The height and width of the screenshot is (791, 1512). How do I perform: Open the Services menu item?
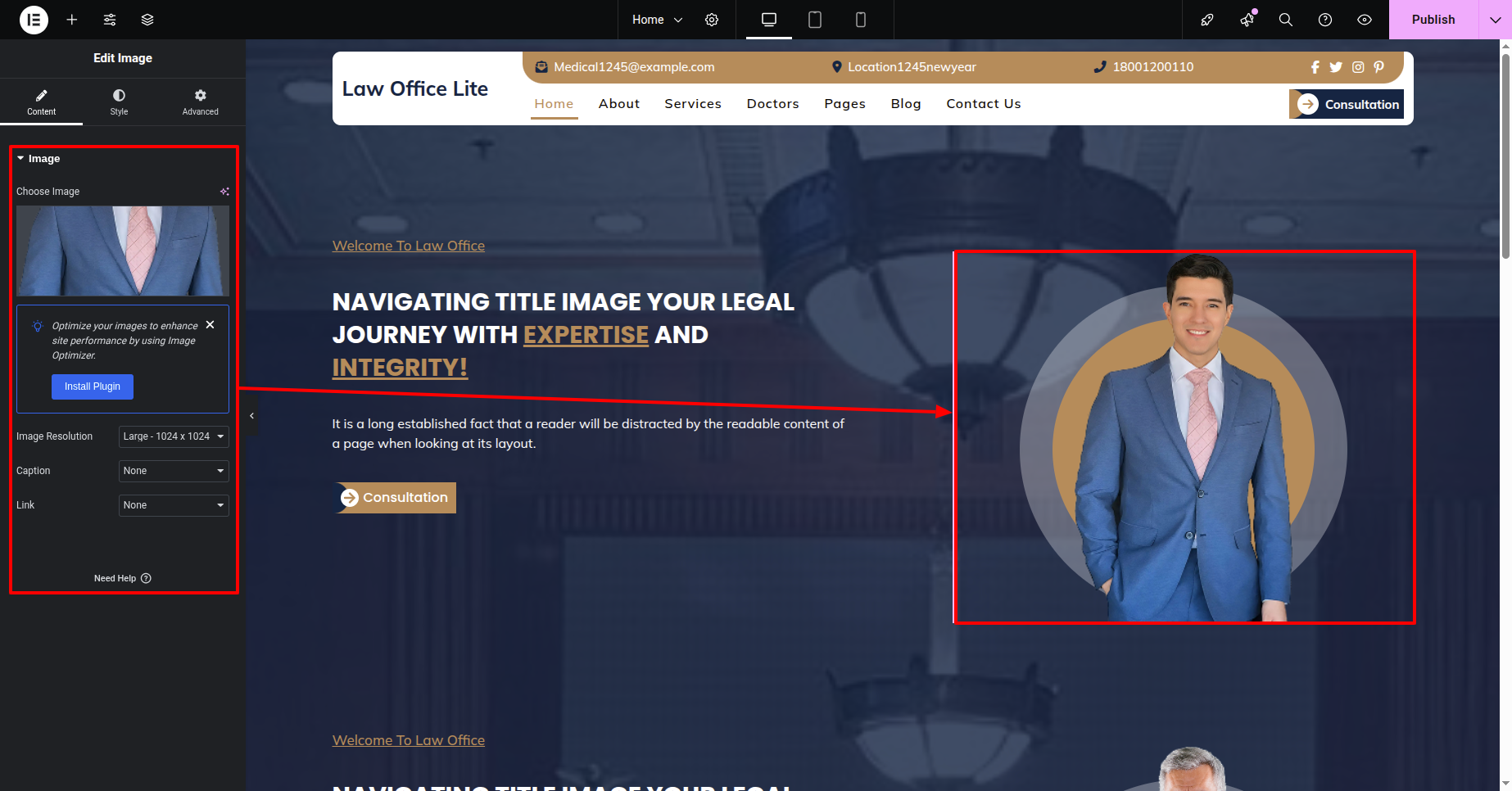(693, 104)
